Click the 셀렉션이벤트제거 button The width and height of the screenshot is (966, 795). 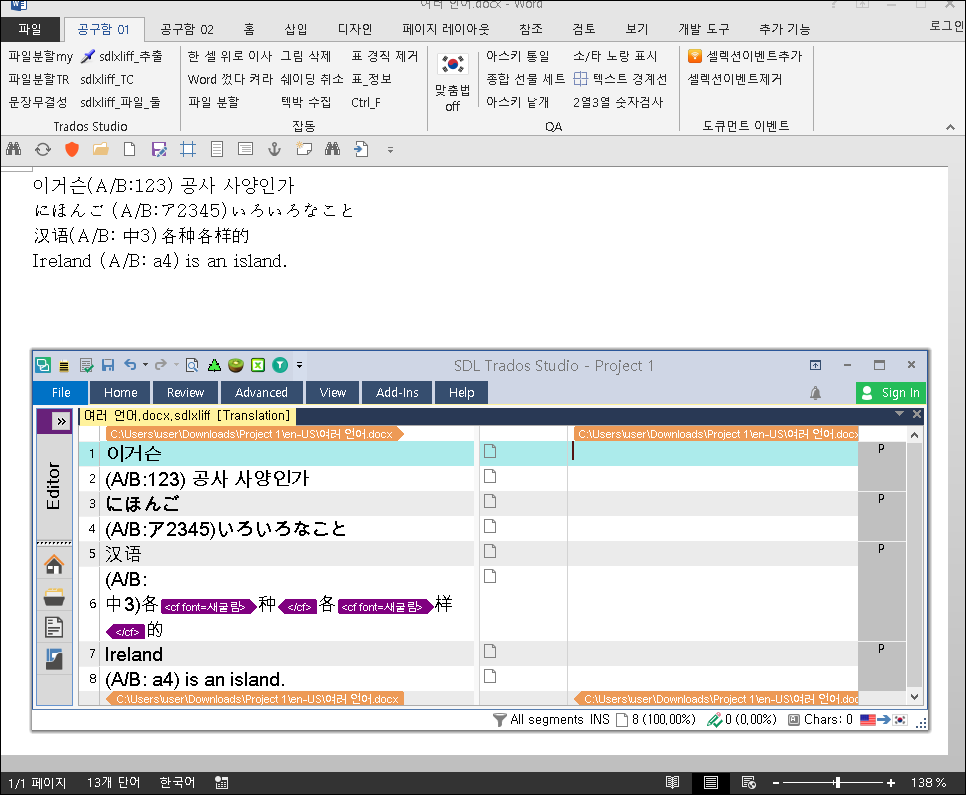pyautogui.click(x=735, y=79)
